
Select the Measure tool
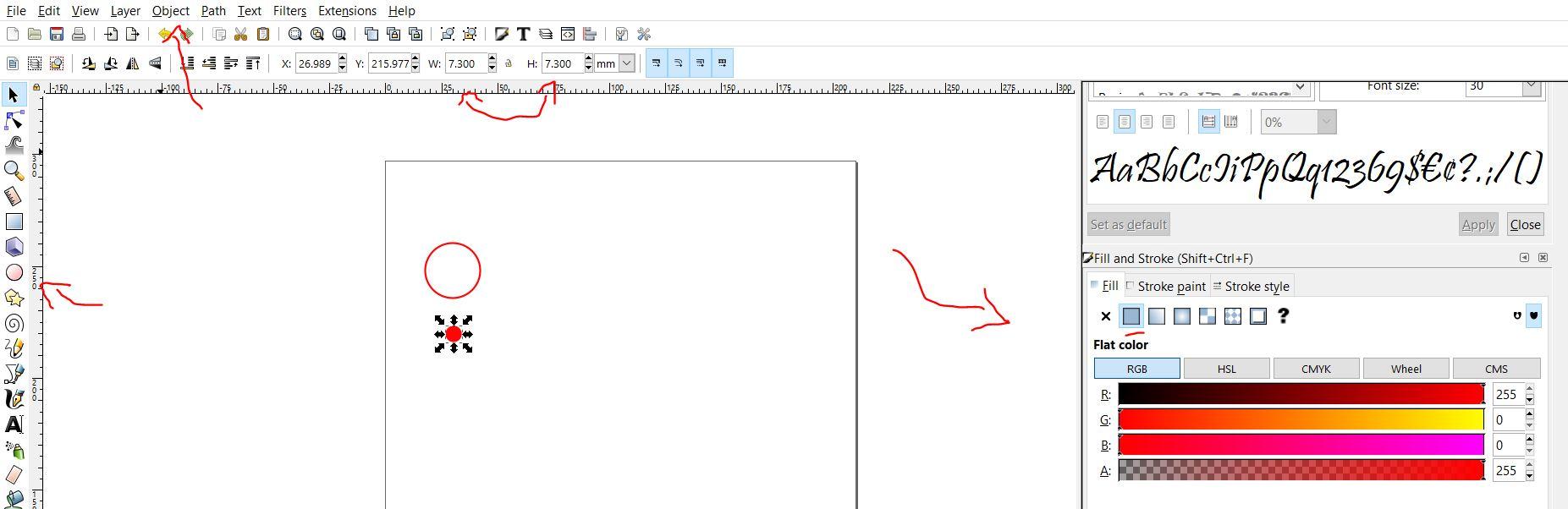tap(14, 196)
